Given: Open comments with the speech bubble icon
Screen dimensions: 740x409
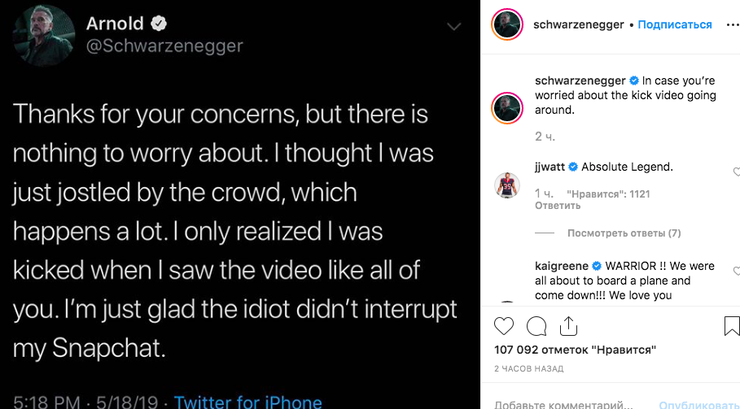Looking at the screenshot, I should [537, 327].
